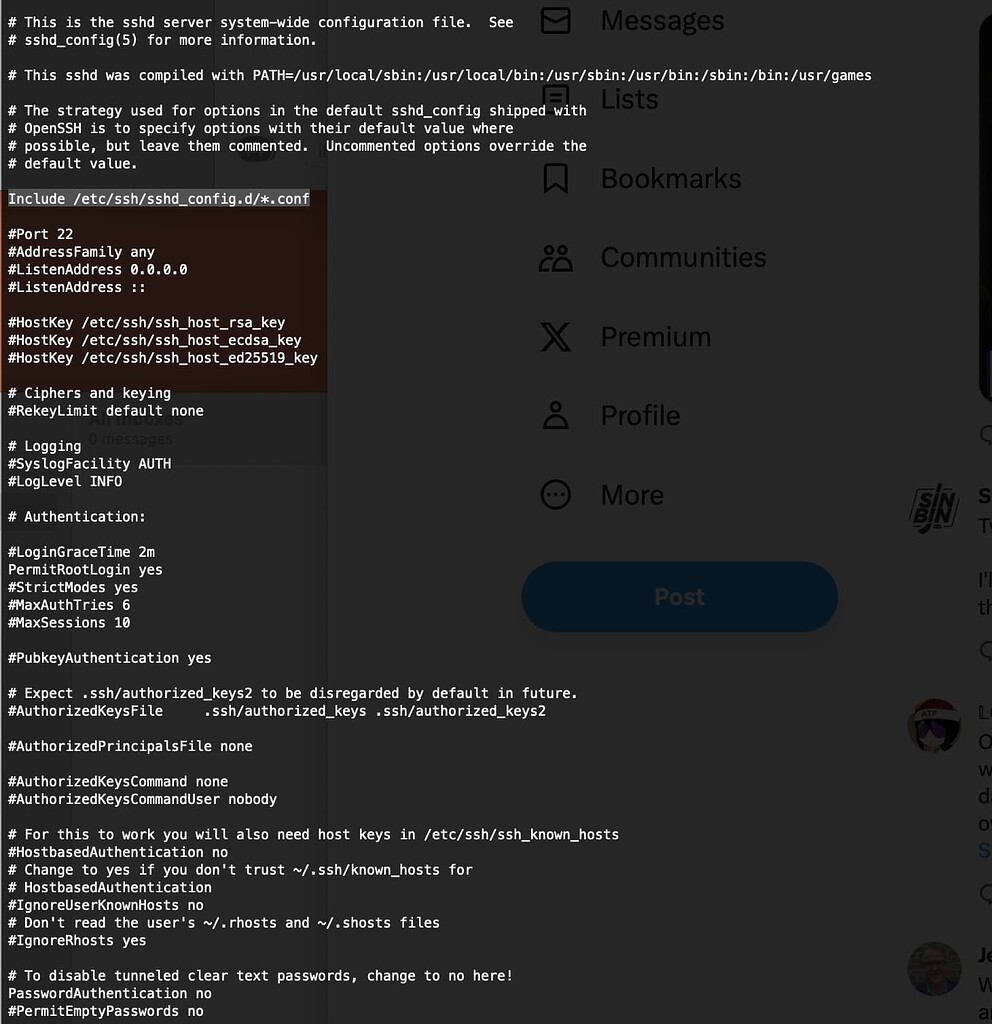Select the Bookmarks ribbon icon
Viewport: 992px width, 1024px height.
pos(555,178)
